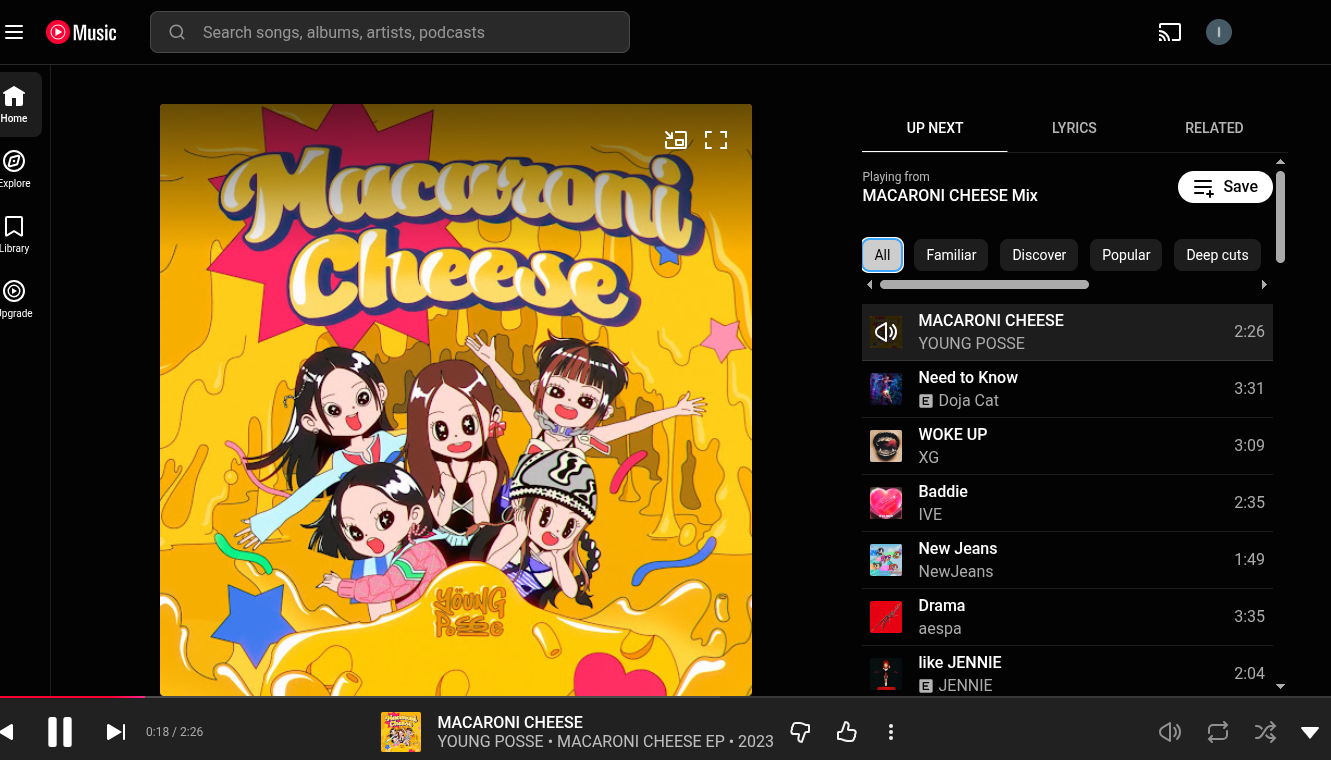Screen dimensions: 1331x760
Task: Click the horizontal chip scrollbar thumb
Action: 984,285
